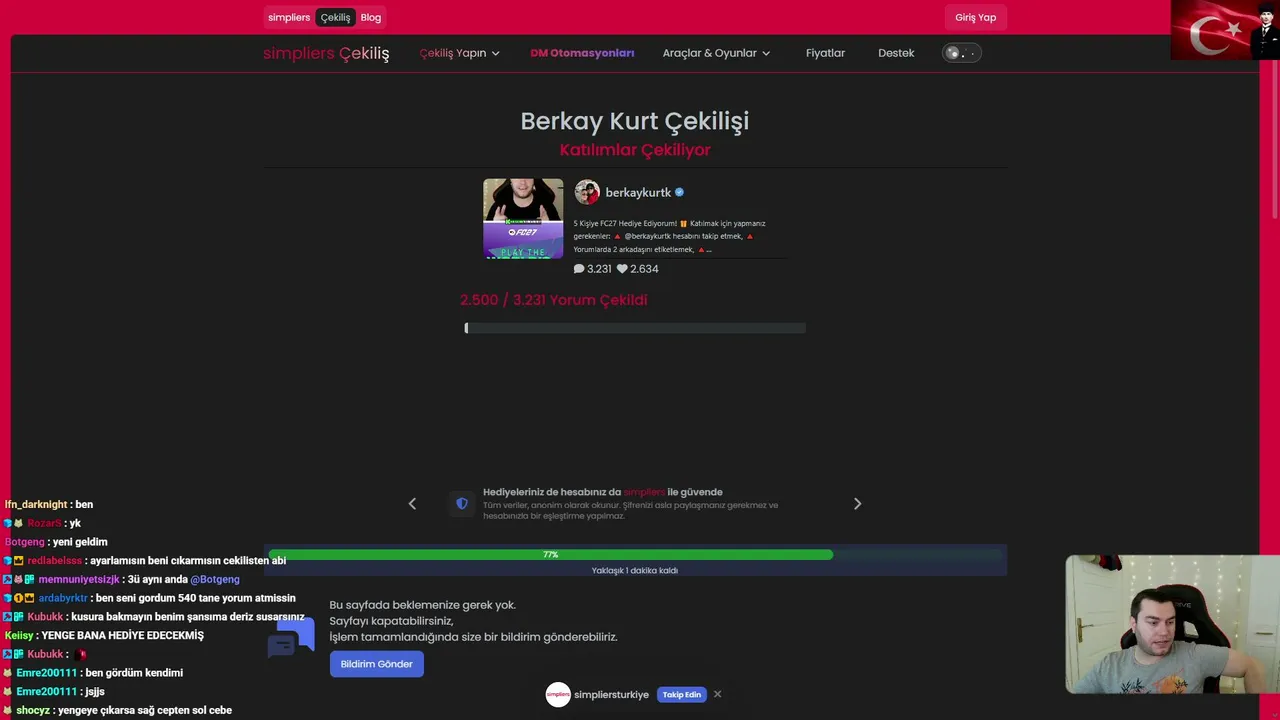Click the 3.231 comment count
Viewport: 1280px width, 720px height.
pos(599,269)
